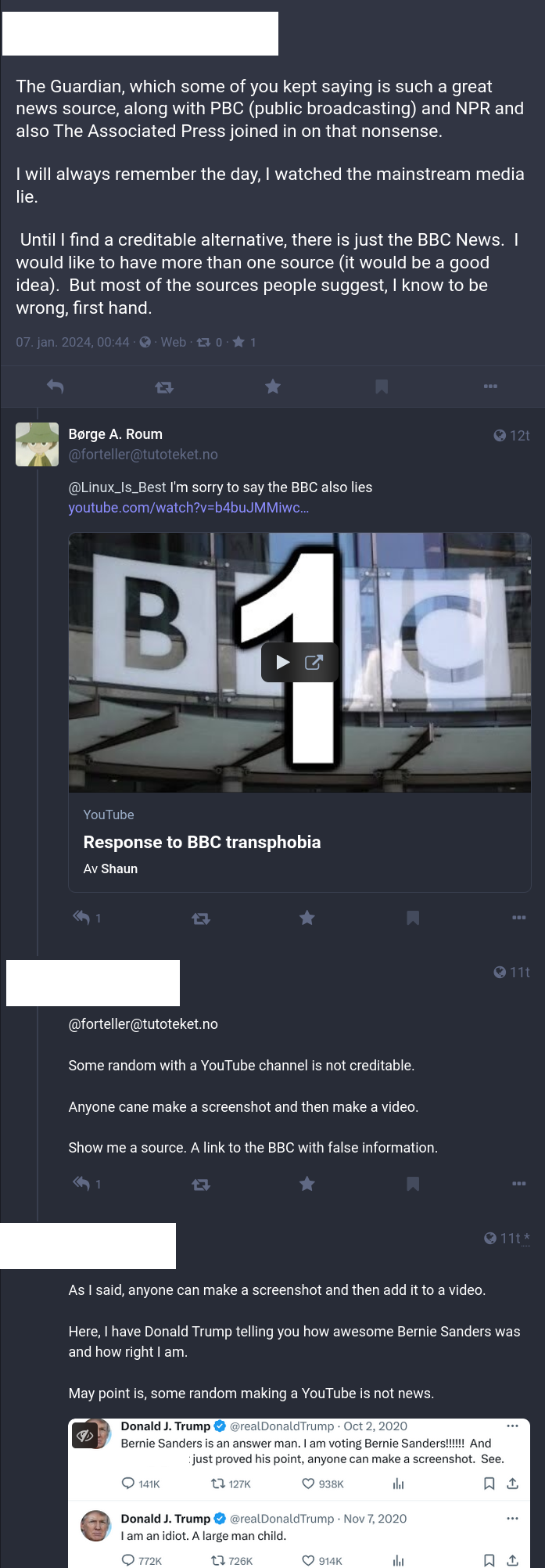545x1568 pixels.
Task: Bookmark the 'Show me a source' post
Action: [x=413, y=1184]
